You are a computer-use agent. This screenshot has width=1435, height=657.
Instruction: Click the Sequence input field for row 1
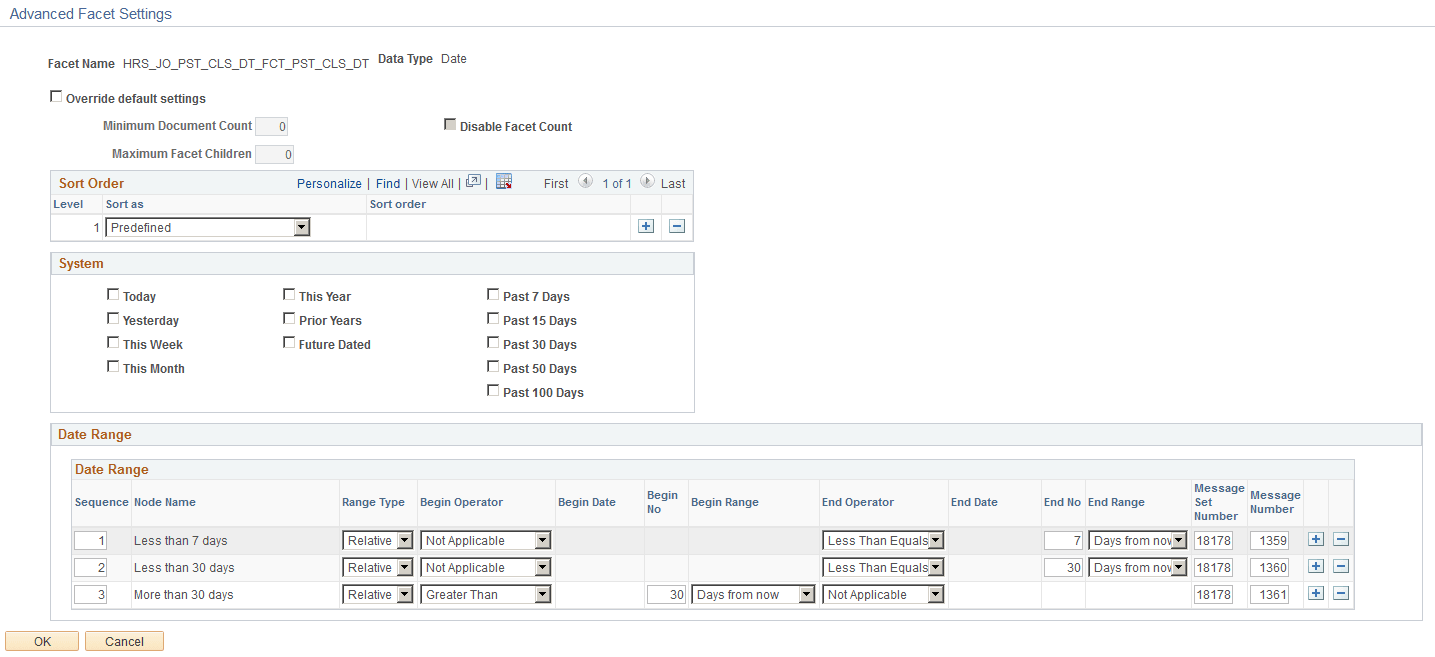point(90,539)
